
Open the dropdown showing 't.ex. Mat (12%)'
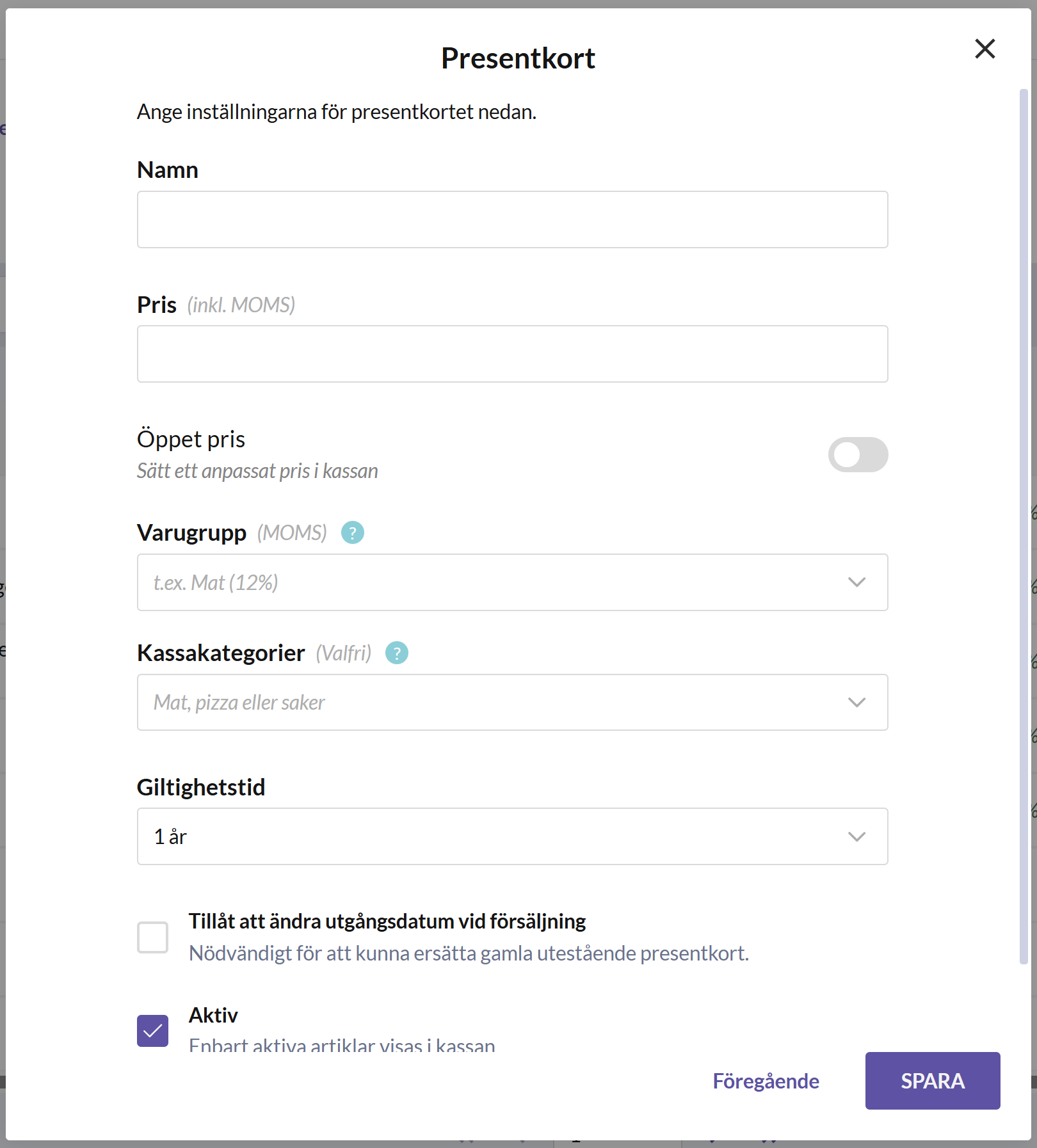coord(512,582)
